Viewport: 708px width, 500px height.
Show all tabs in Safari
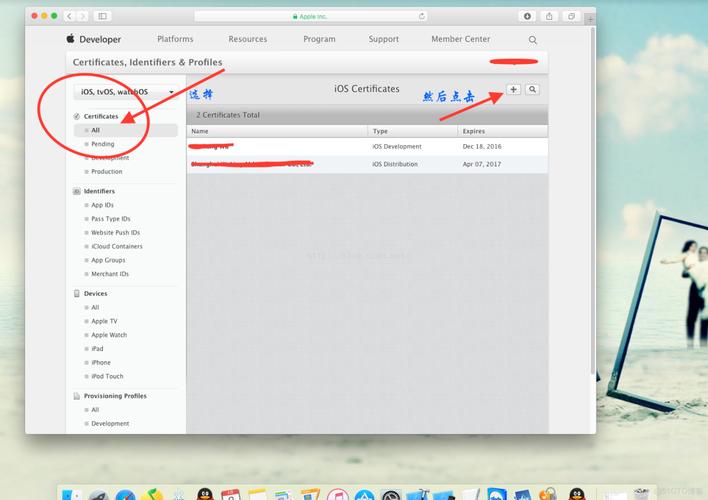571,16
